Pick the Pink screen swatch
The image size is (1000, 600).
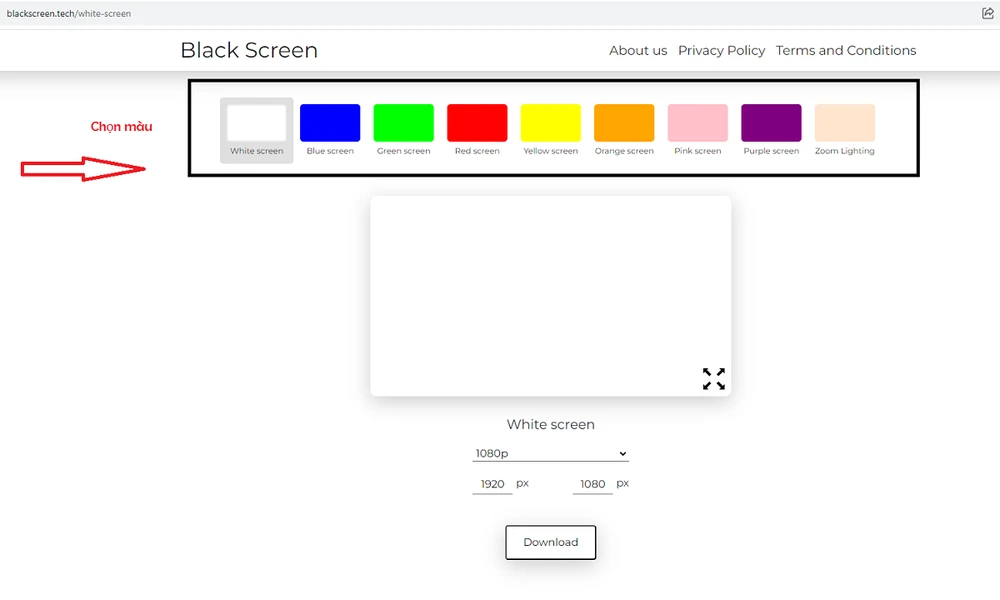click(698, 130)
